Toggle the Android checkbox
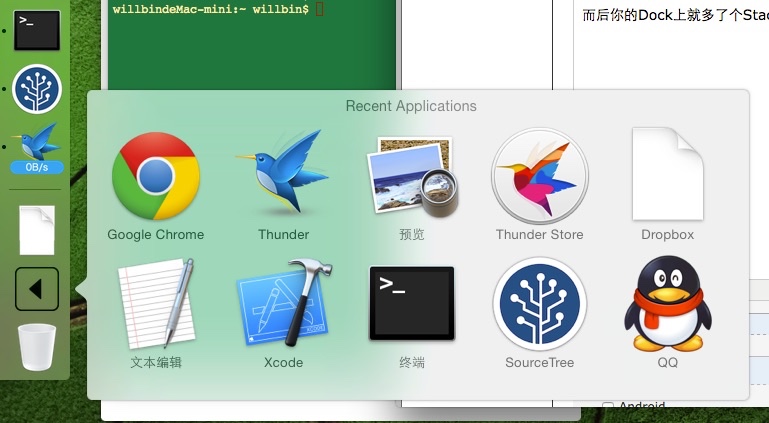769x423 pixels. [x=607, y=407]
